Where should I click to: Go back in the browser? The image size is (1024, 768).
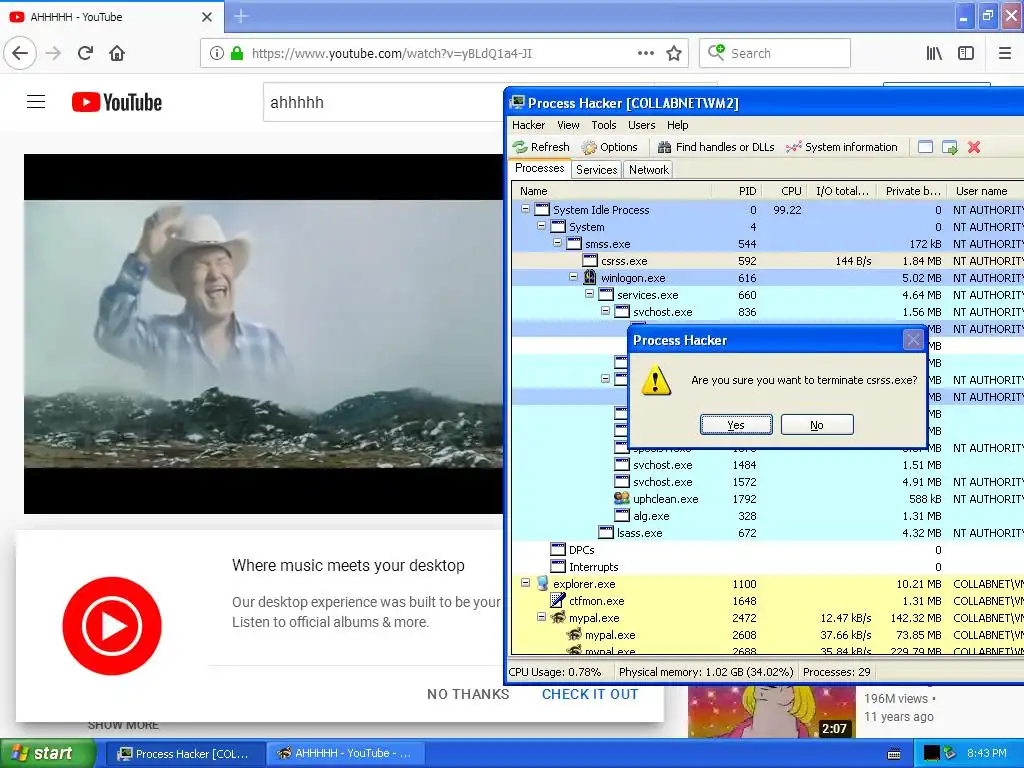pyautogui.click(x=20, y=54)
